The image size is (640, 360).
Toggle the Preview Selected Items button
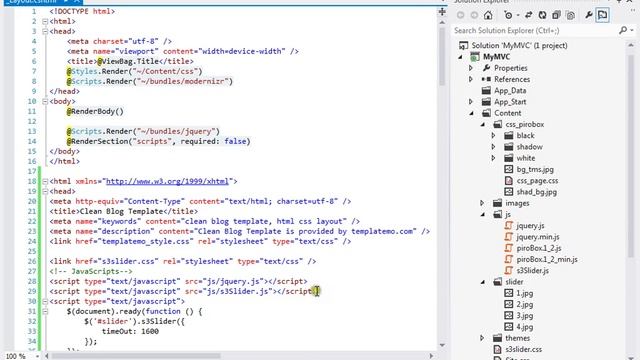[x=602, y=16]
